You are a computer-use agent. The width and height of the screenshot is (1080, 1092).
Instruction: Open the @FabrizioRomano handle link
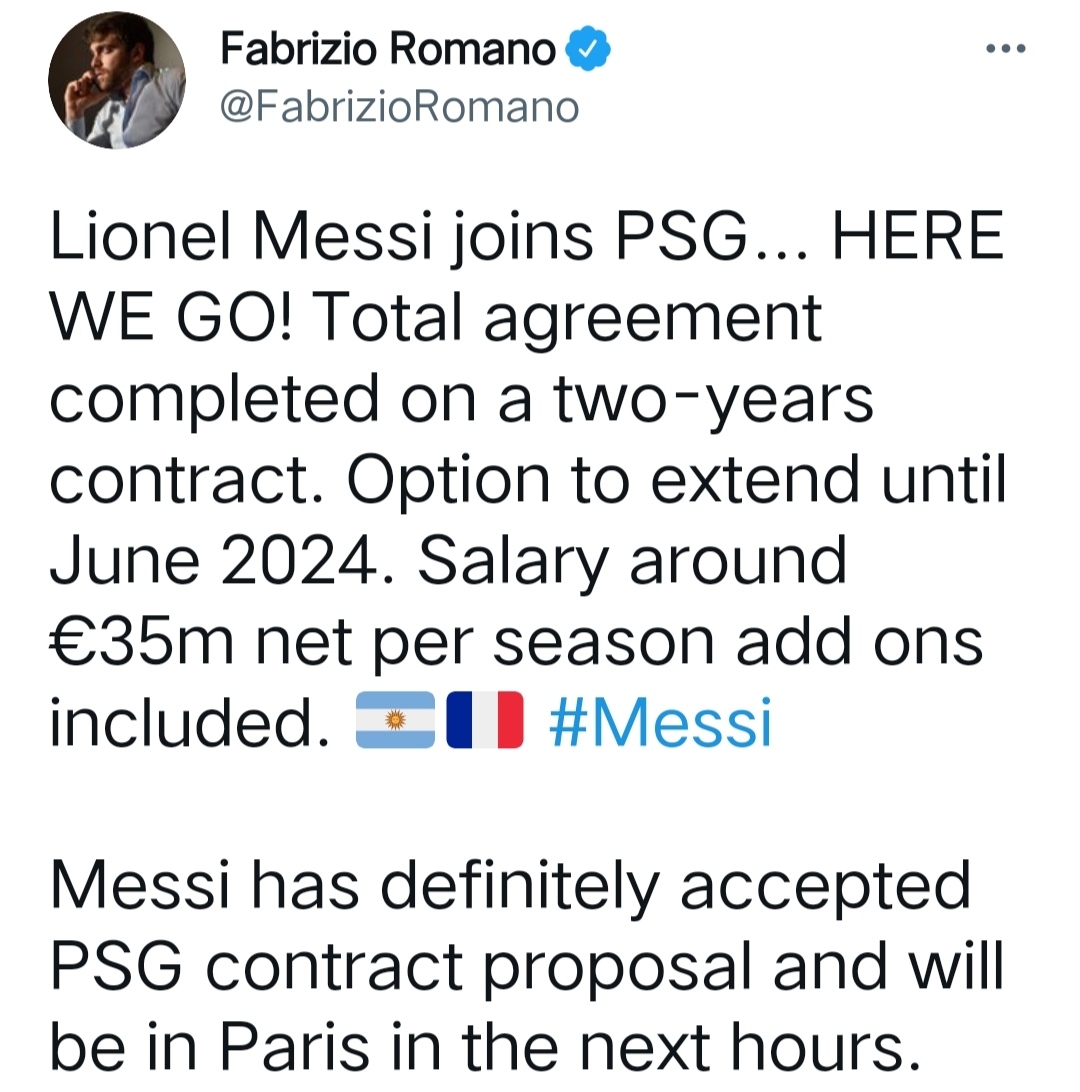tap(399, 104)
